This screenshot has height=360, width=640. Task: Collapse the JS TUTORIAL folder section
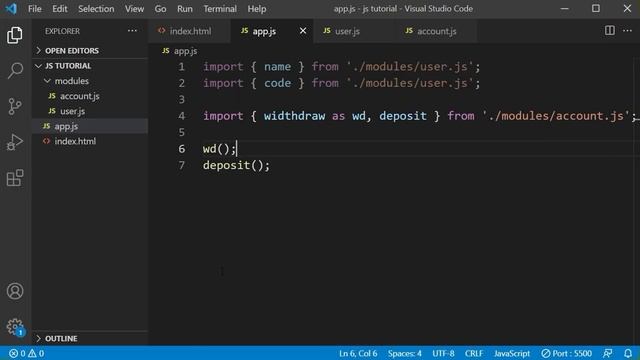click(x=90, y=66)
